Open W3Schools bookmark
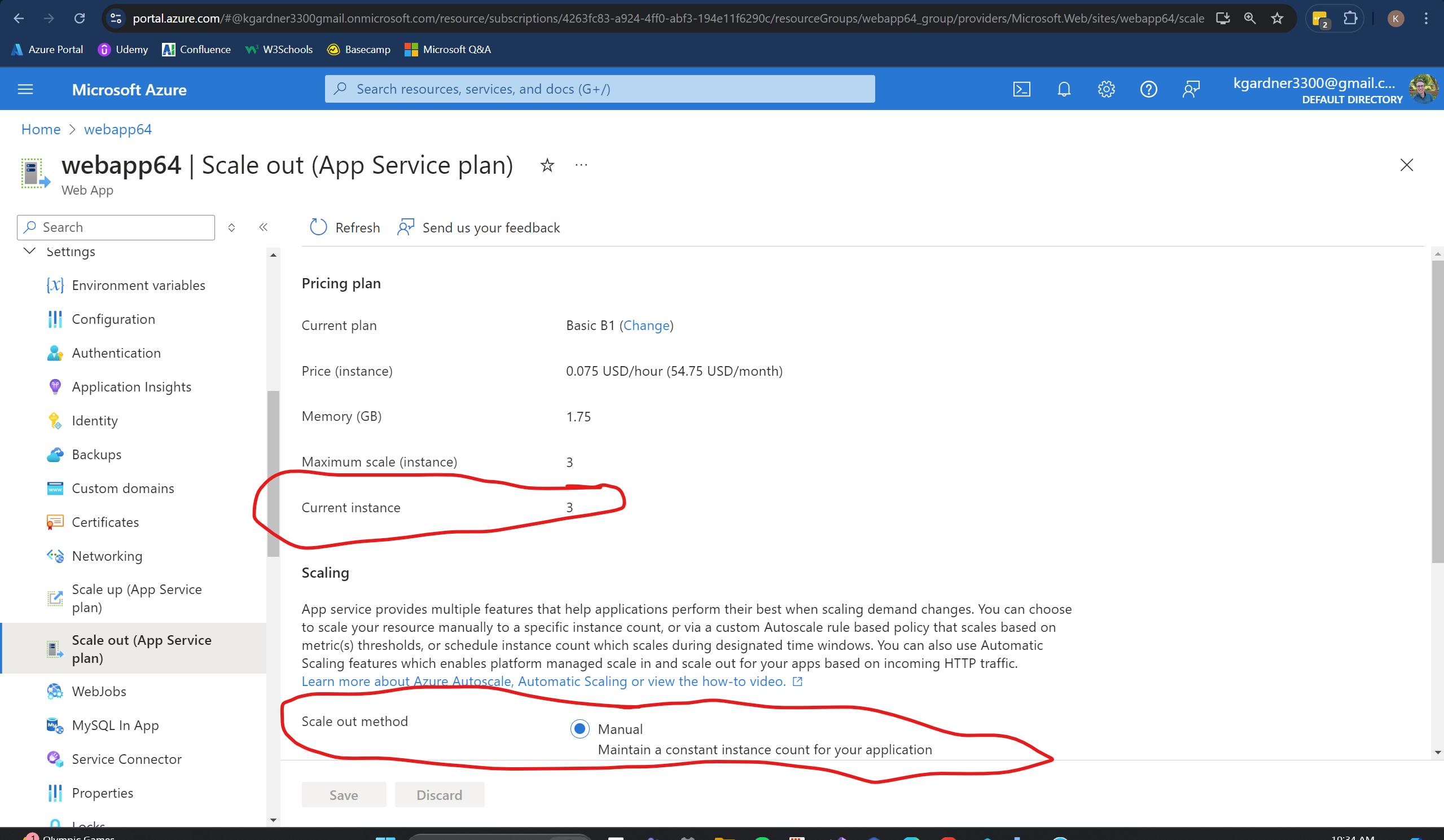The width and height of the screenshot is (1444, 840). tap(279, 50)
